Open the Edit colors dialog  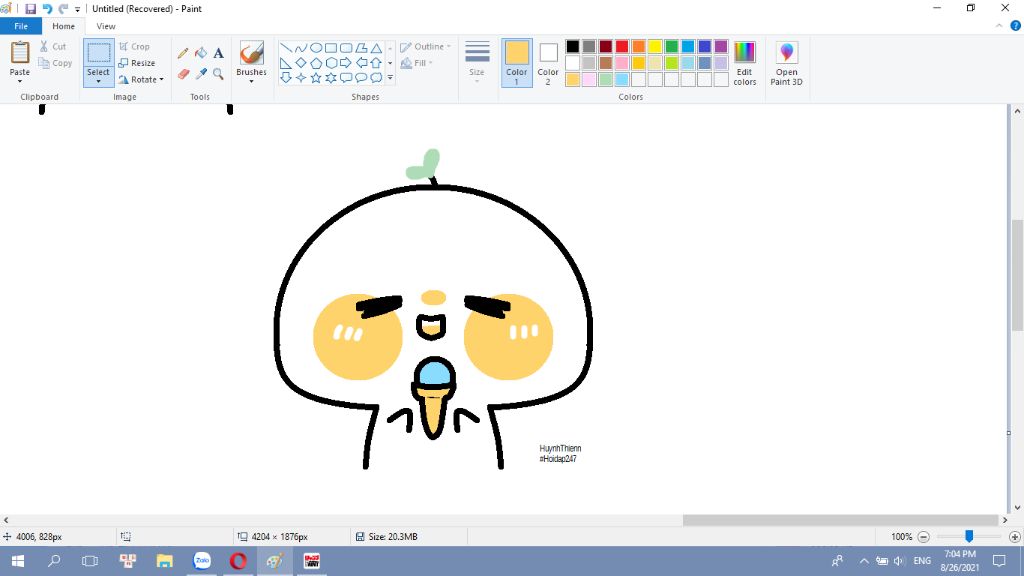pyautogui.click(x=744, y=63)
